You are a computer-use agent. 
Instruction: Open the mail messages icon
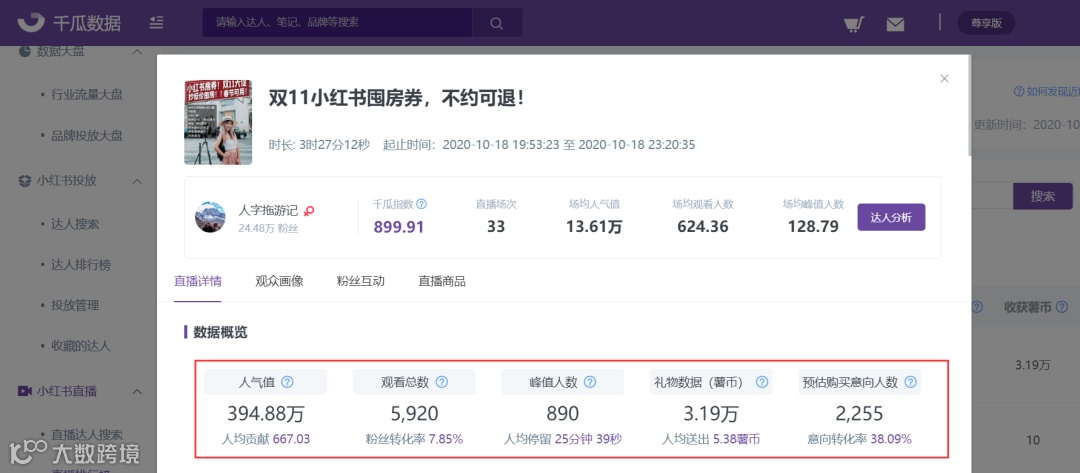pos(895,24)
